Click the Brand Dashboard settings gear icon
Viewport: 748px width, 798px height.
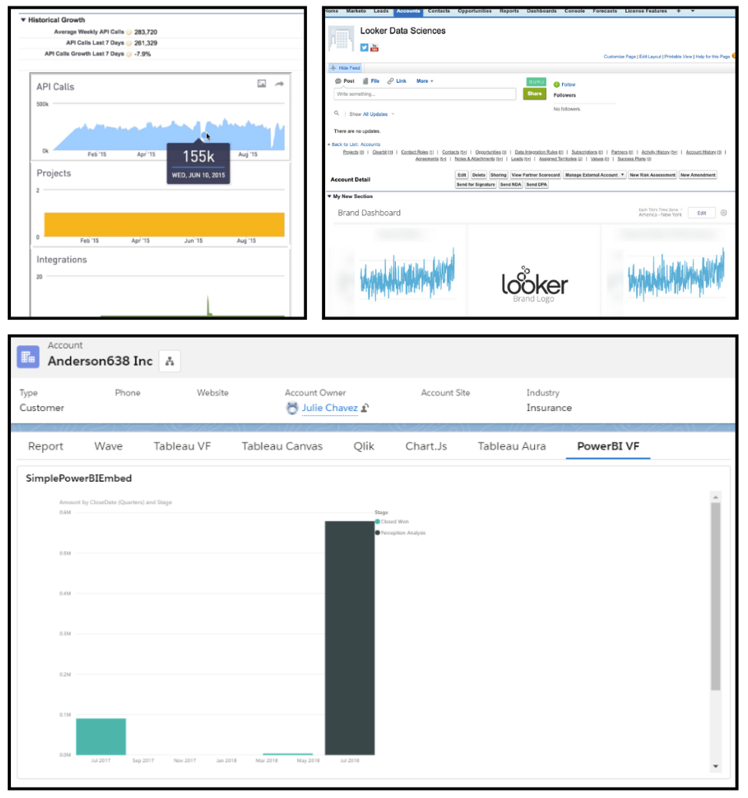724,213
